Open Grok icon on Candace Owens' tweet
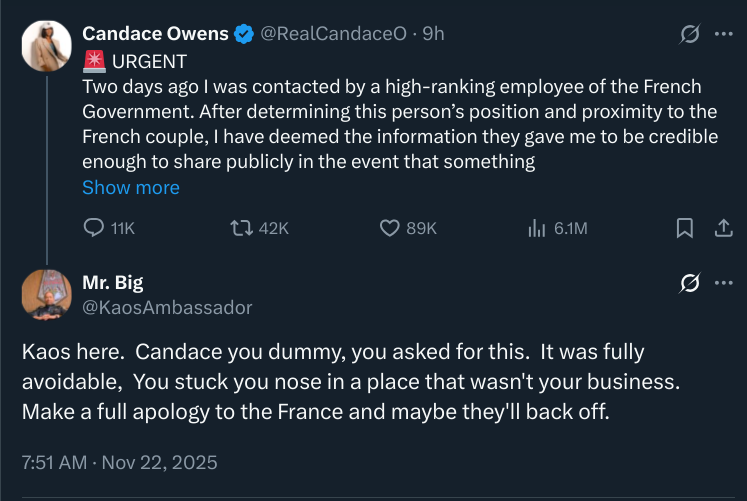 pos(690,34)
